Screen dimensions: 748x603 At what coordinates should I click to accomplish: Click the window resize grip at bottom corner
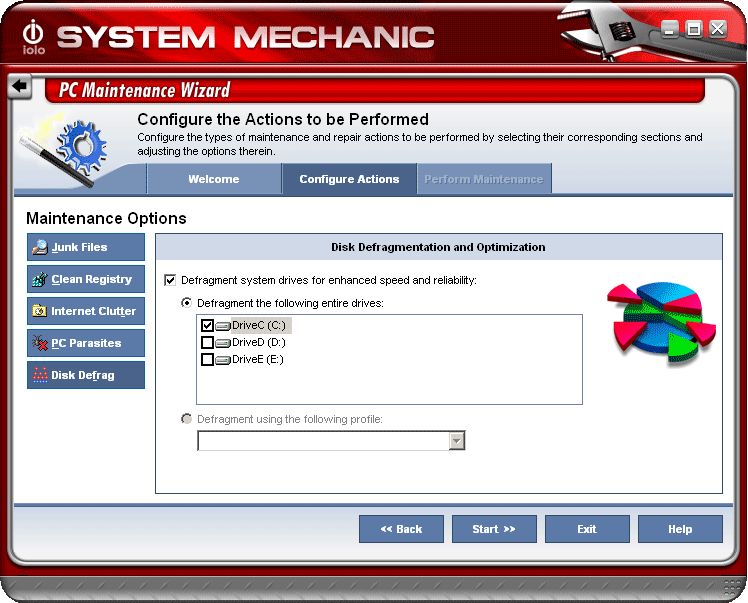coord(731,588)
